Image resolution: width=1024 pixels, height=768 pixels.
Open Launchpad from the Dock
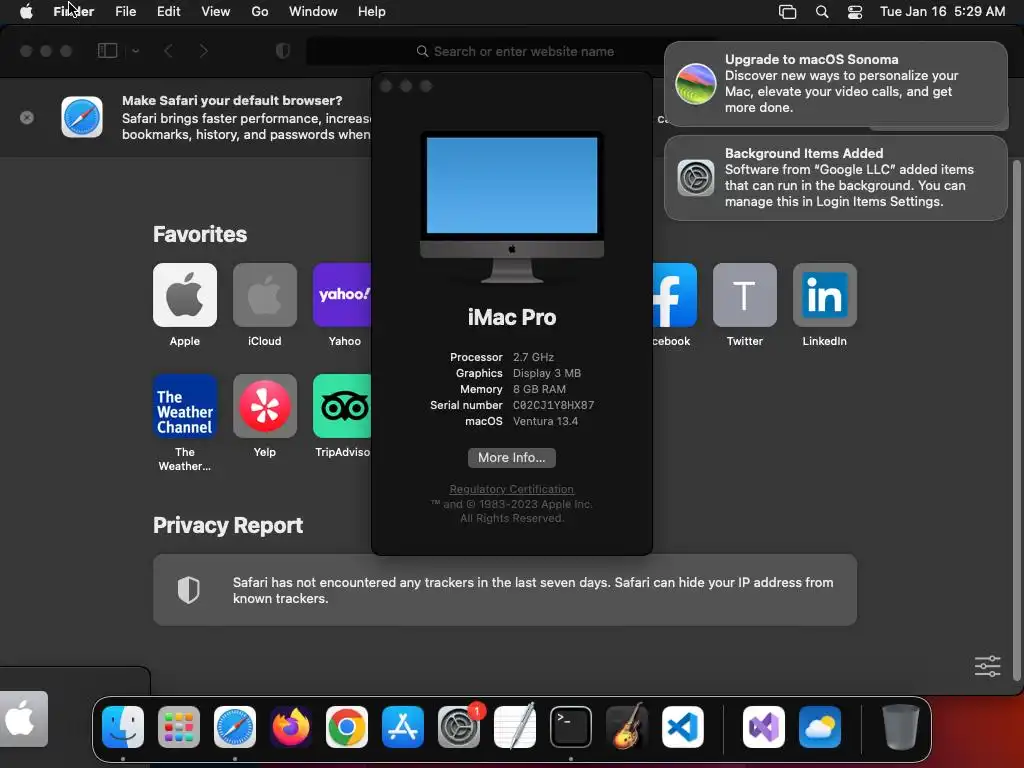pos(179,727)
